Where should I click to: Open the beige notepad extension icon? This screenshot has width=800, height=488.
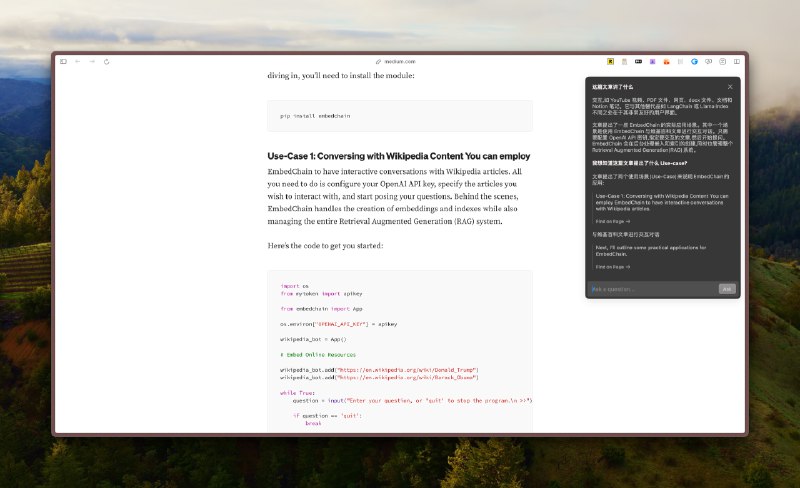624,62
